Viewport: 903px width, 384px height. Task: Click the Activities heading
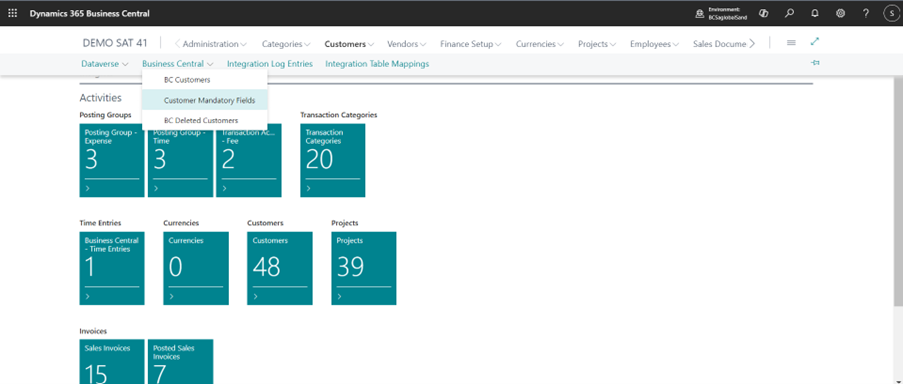point(100,98)
